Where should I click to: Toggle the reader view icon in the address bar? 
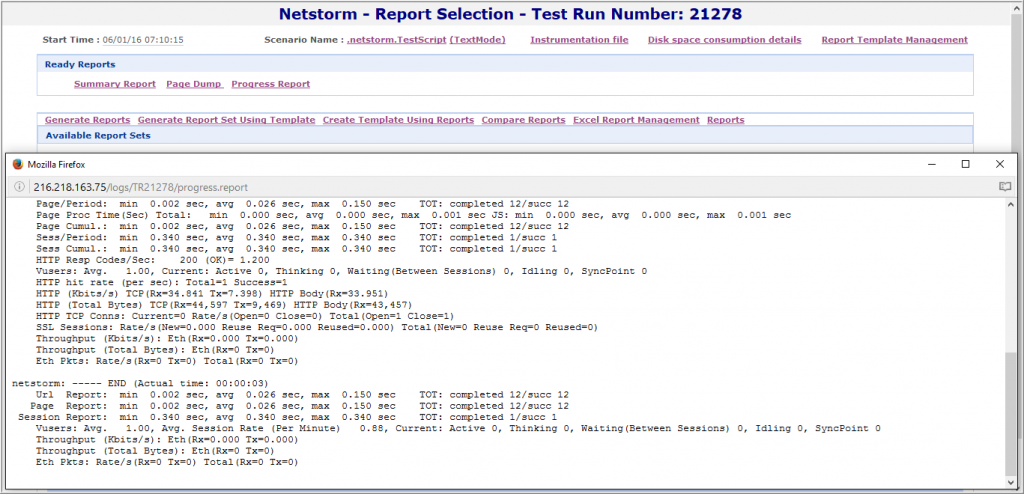(1004, 187)
